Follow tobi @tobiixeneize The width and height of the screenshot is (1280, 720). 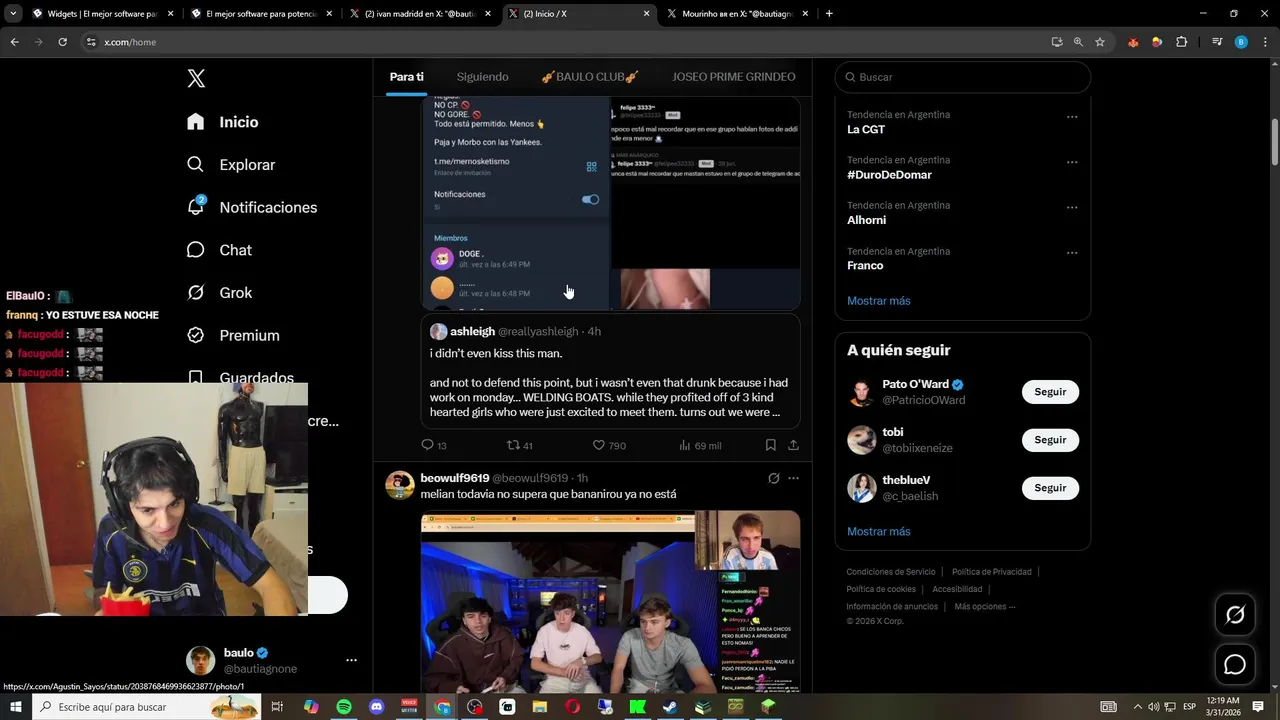click(x=1050, y=440)
